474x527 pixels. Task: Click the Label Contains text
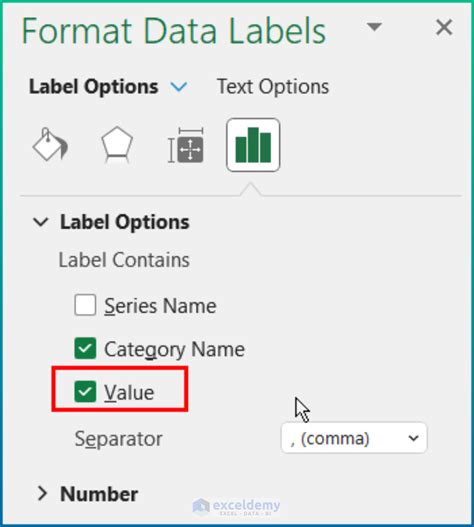pos(124,260)
